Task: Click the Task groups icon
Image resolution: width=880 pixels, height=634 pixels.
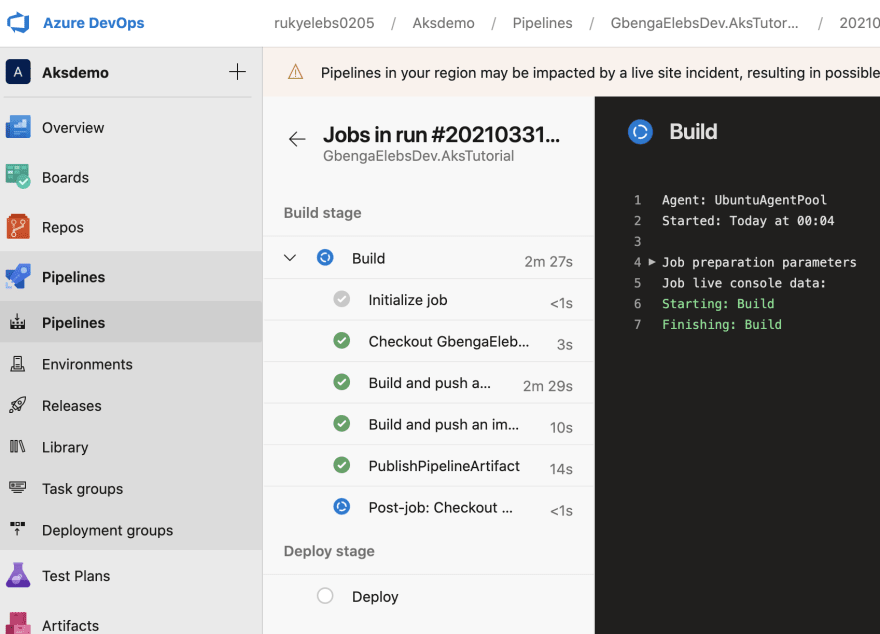Action: pos(17,487)
